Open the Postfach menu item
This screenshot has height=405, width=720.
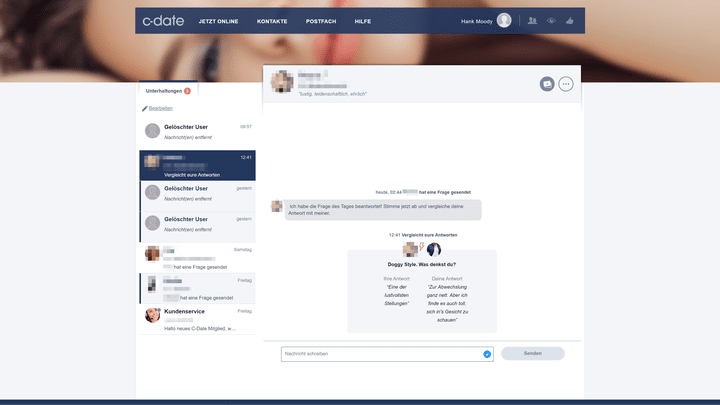[320, 21]
